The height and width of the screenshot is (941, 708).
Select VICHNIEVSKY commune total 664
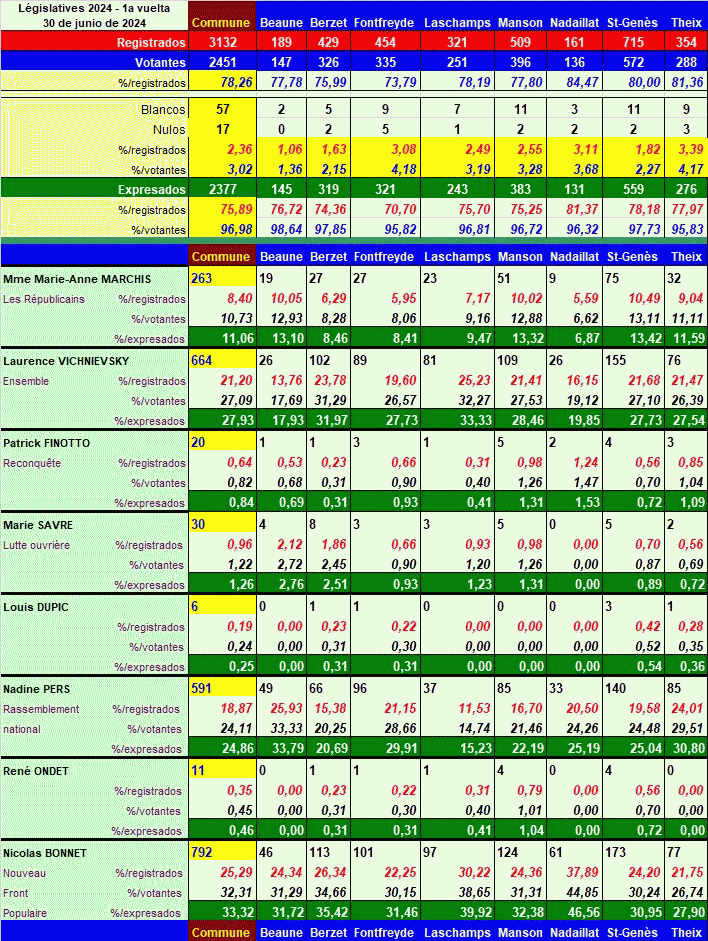(x=202, y=361)
